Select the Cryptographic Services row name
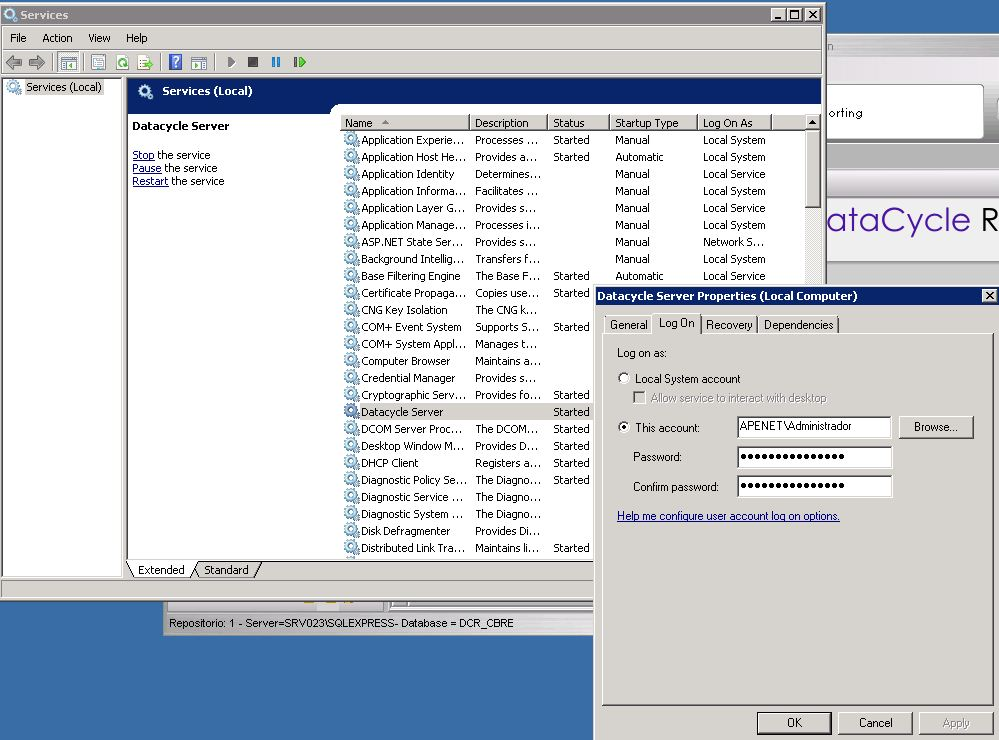The width and height of the screenshot is (999, 740). click(413, 395)
